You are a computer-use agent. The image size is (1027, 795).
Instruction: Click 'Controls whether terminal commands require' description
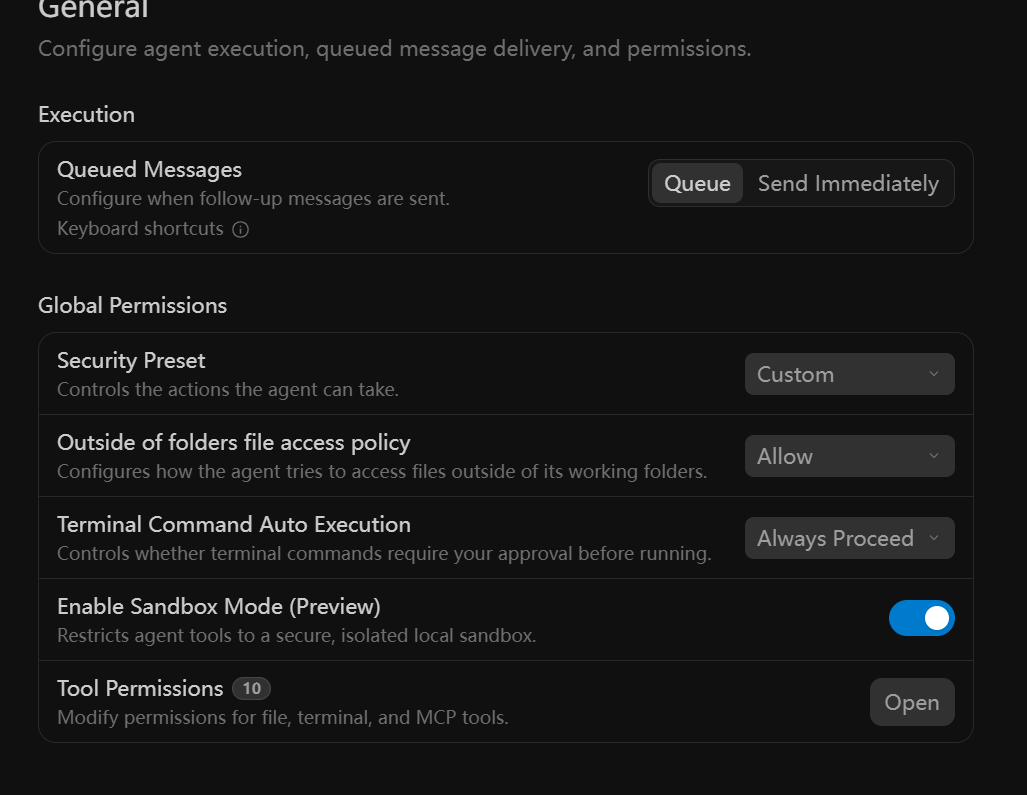pyautogui.click(x=384, y=553)
